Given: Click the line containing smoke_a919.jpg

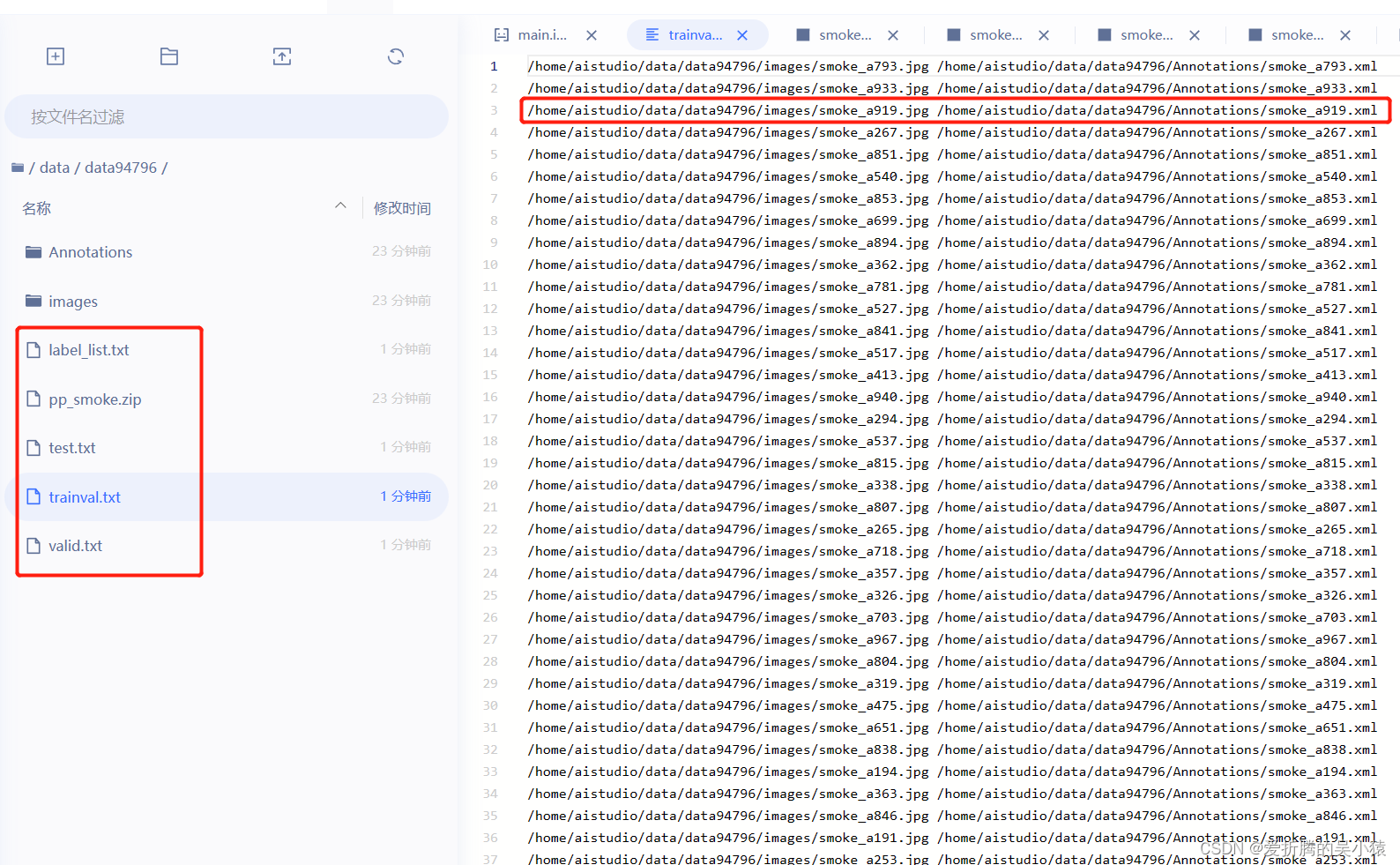Looking at the screenshot, I should (952, 110).
